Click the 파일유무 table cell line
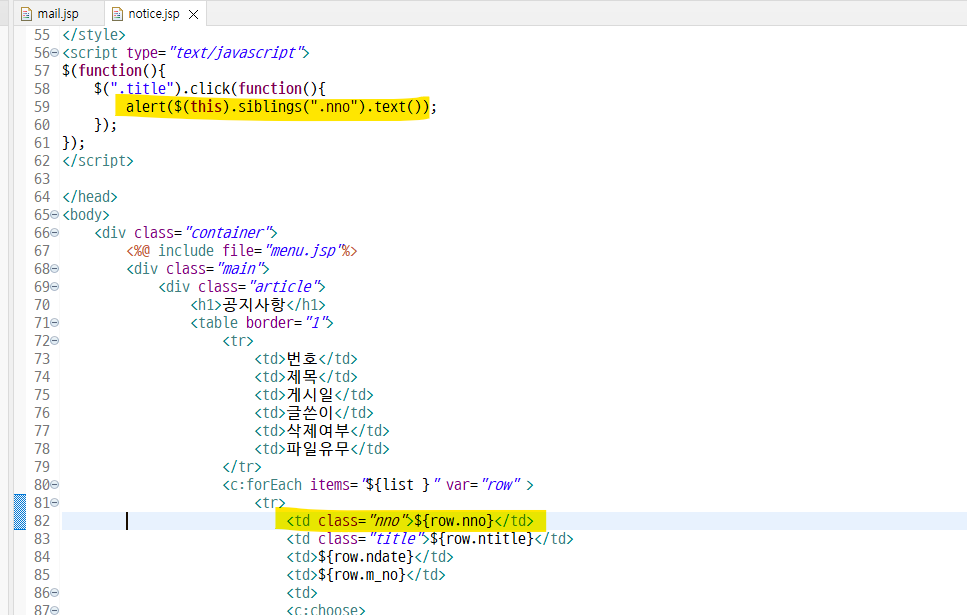This screenshot has width=967, height=615. tap(322, 448)
